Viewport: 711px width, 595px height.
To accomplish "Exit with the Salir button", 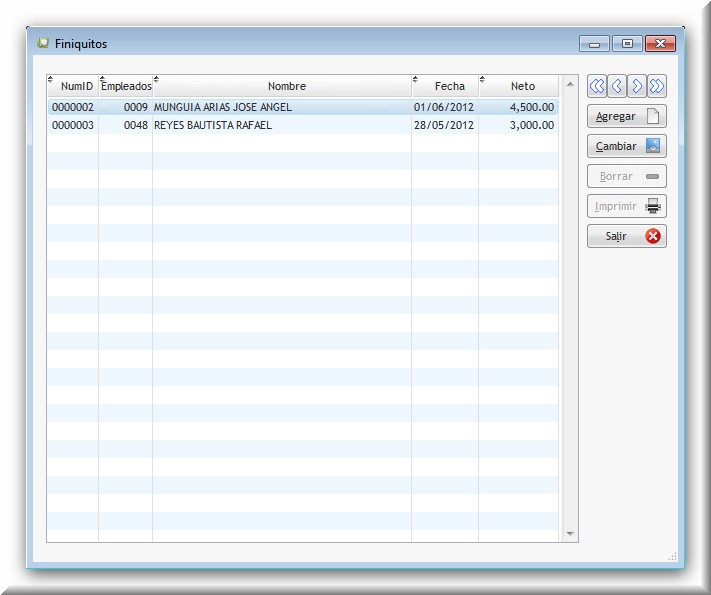I will click(627, 236).
